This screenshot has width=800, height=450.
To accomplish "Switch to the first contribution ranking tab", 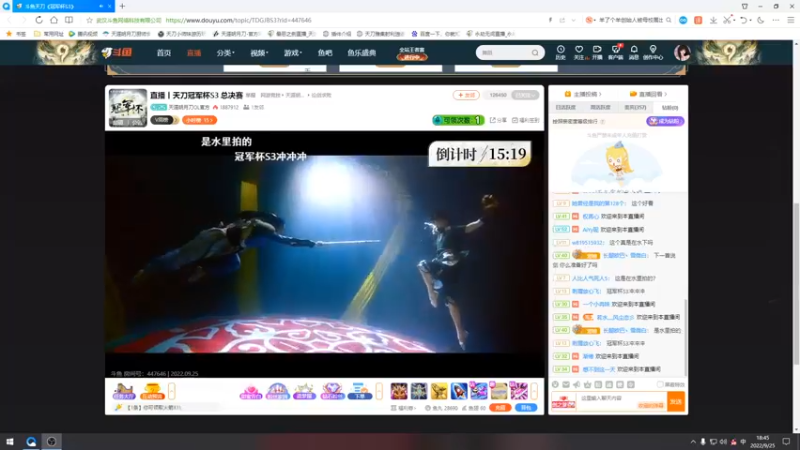I will 565,107.
